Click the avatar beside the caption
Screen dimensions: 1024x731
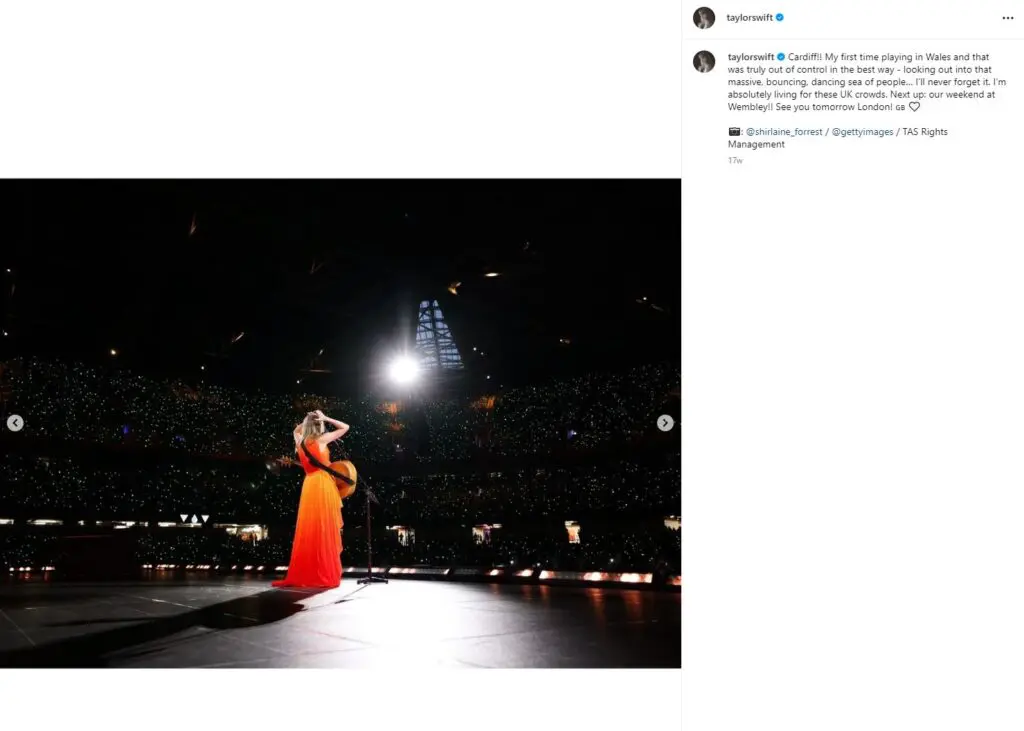[x=704, y=61]
